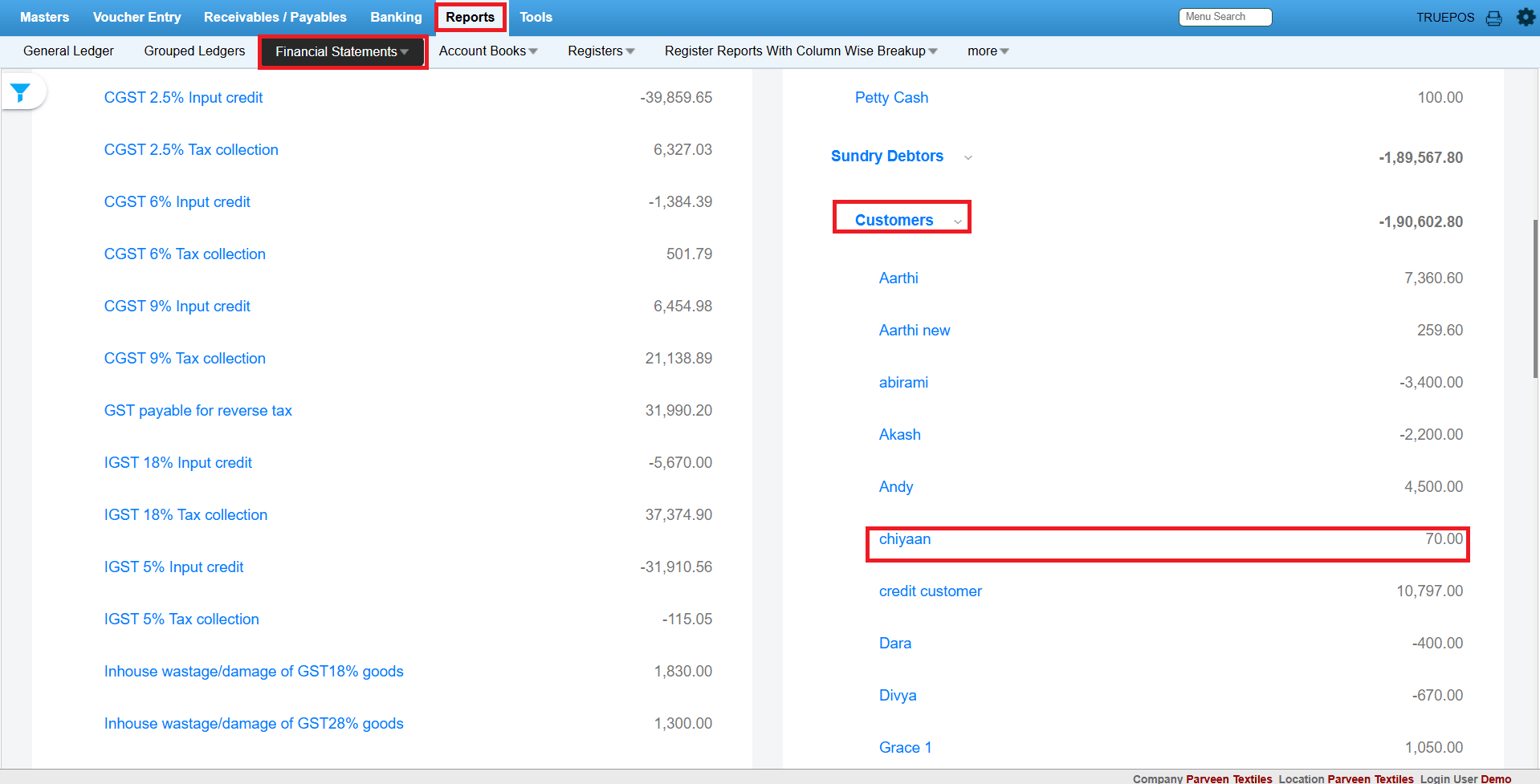This screenshot has height=784, width=1540.
Task: Expand Register Reports With Column Wise Breakup
Action: point(801,51)
